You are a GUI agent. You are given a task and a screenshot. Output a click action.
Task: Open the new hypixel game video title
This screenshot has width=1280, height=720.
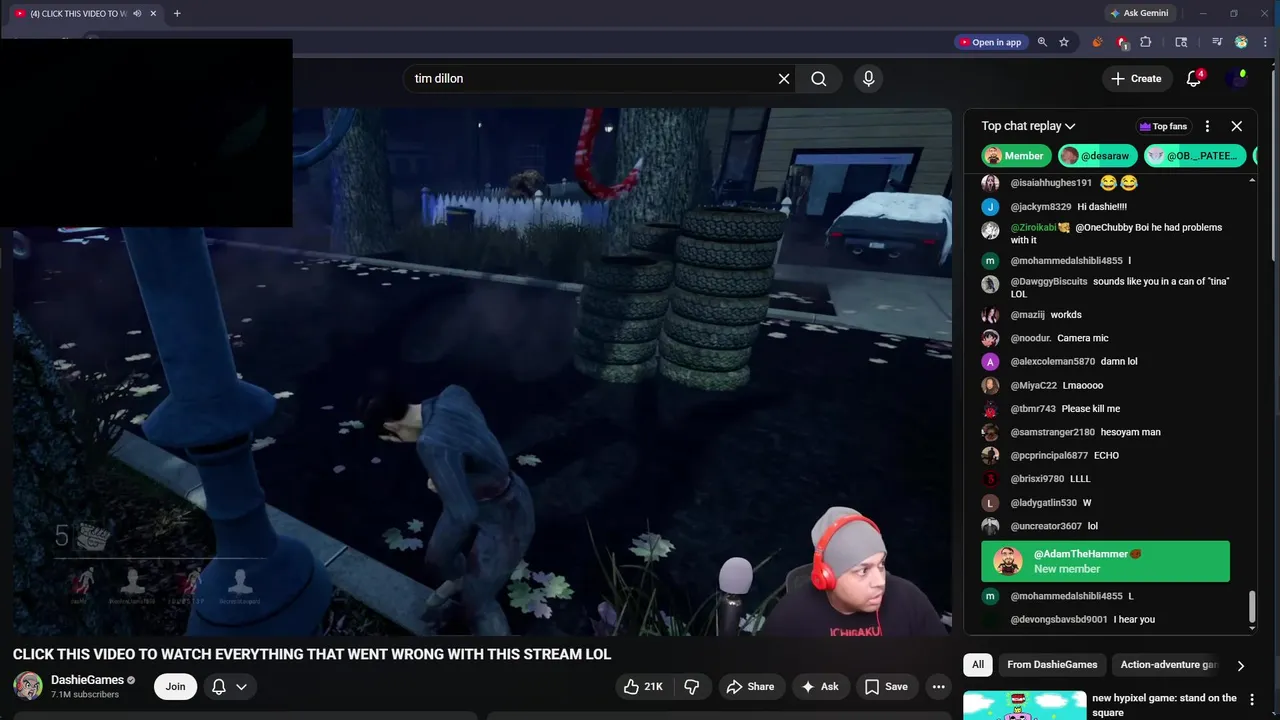1164,705
